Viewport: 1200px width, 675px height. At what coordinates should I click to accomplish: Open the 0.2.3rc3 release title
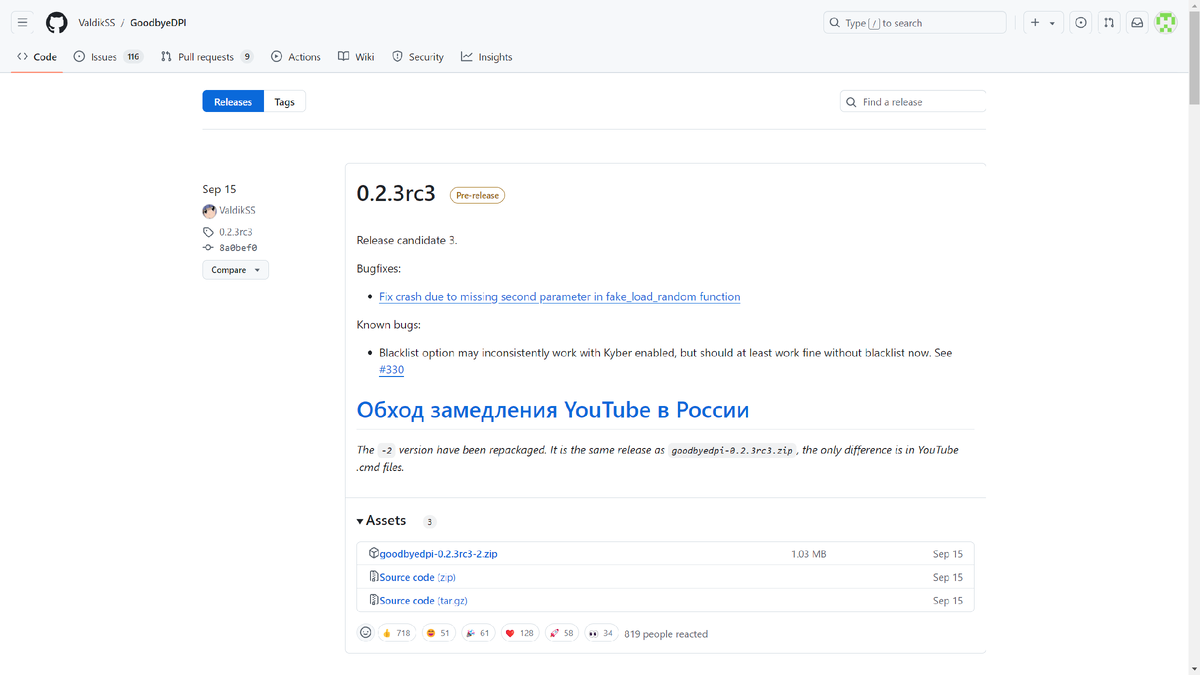[396, 194]
